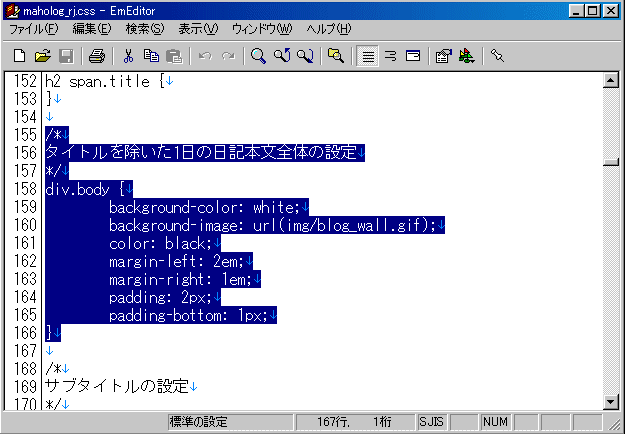The height and width of the screenshot is (434, 625).
Task: Maximize the EmEditor window
Action: (593, 11)
